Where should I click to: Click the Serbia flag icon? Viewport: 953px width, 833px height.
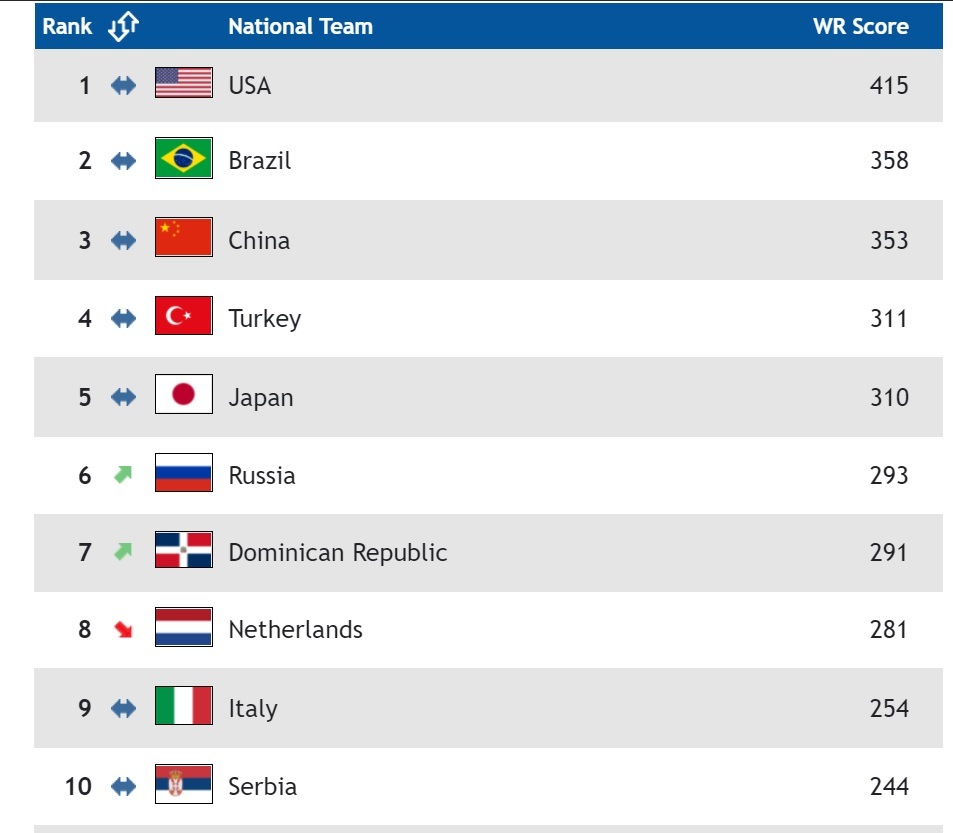click(x=183, y=785)
